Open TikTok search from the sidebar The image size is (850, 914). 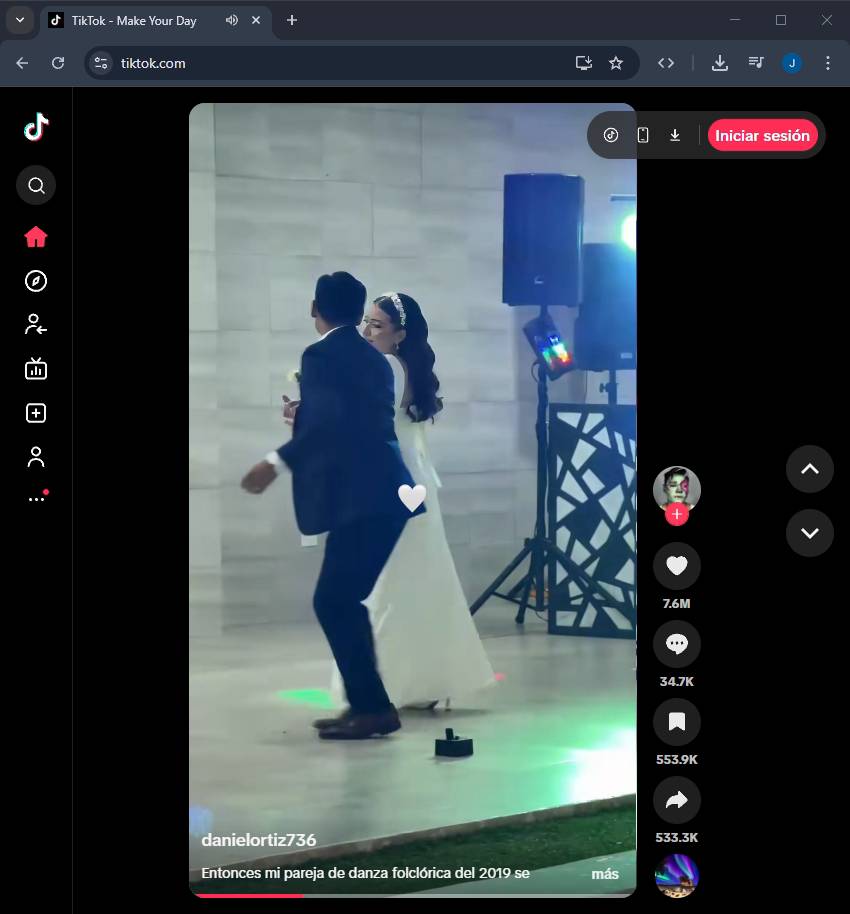36,185
